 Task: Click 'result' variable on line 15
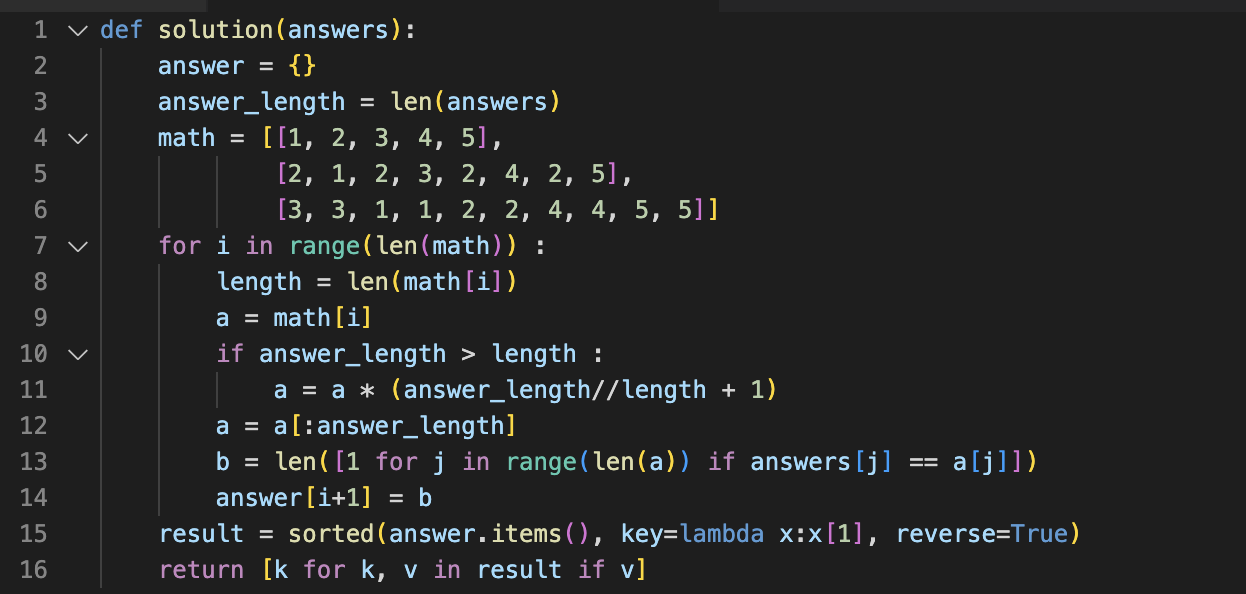pos(202,534)
